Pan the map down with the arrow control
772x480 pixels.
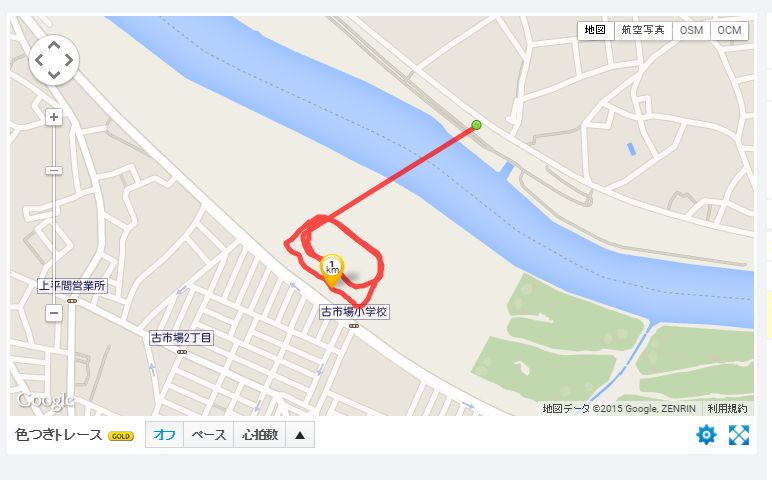(54, 74)
